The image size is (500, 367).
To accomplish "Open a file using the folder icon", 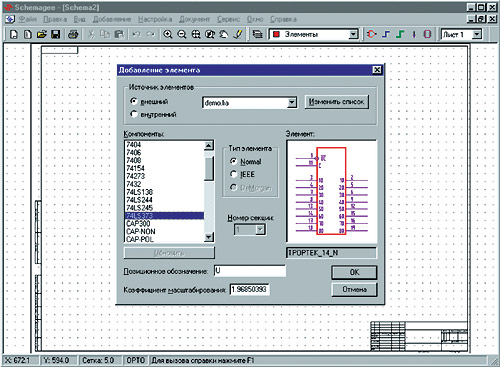I will pyautogui.click(x=42, y=34).
